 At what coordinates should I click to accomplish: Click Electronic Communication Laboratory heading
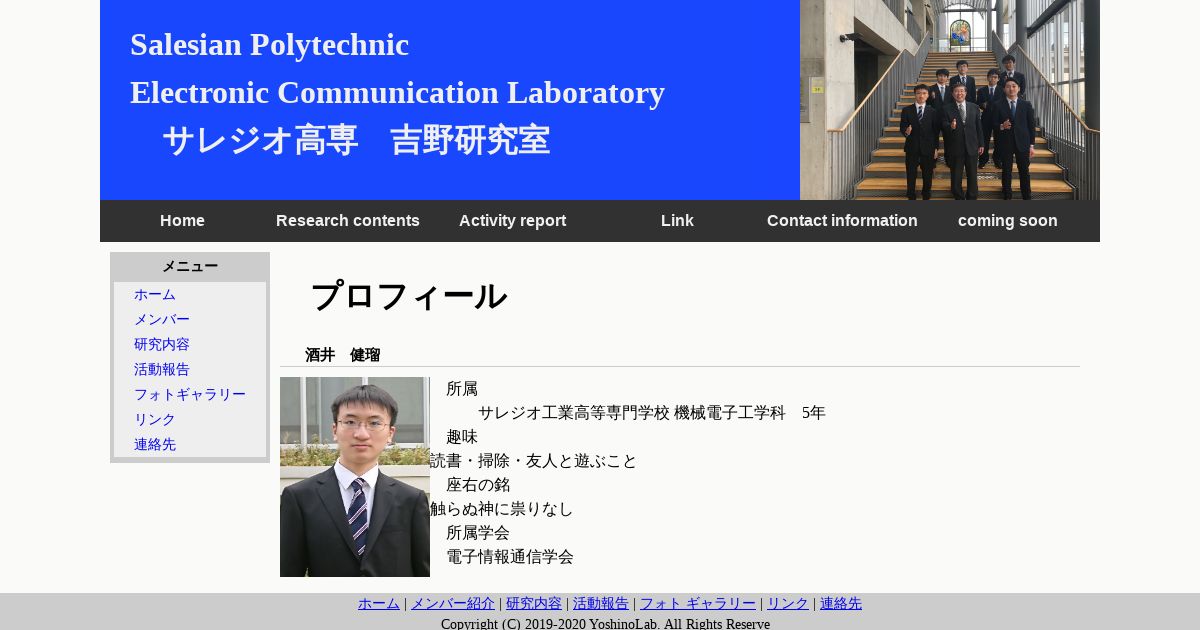(397, 93)
